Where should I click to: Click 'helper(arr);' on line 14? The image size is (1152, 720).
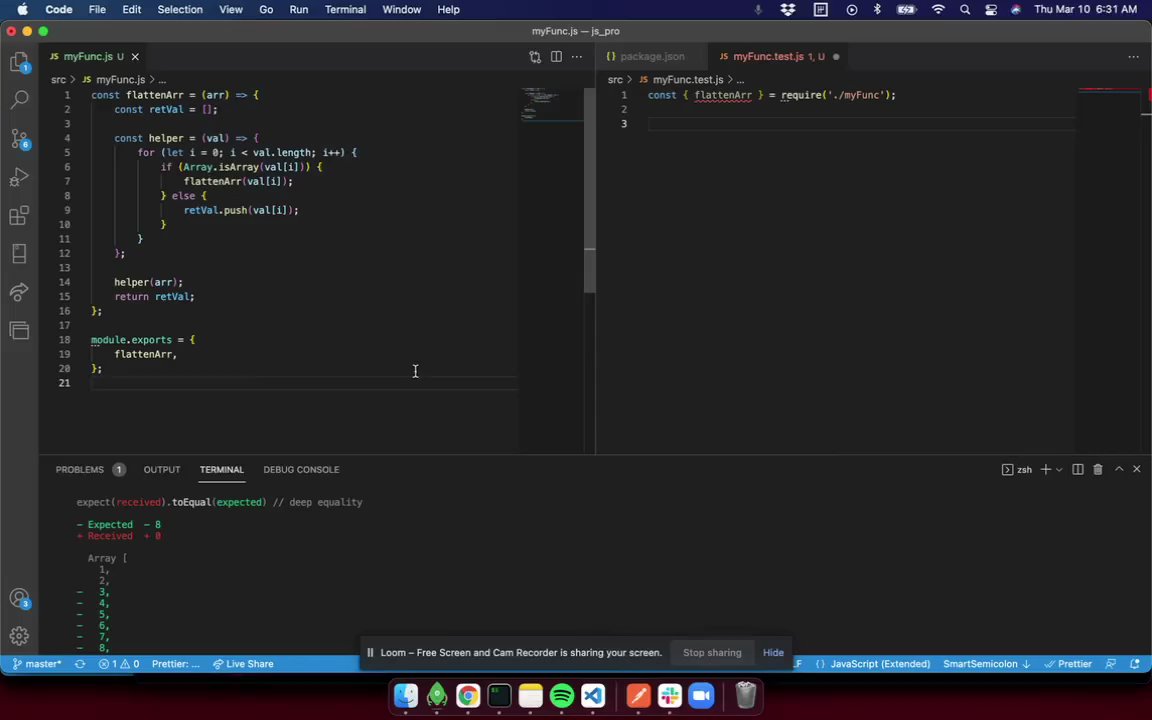coord(148,282)
